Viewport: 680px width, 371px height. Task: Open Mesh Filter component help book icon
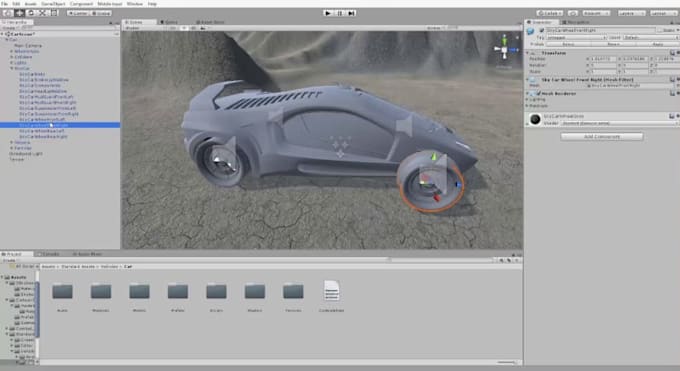coord(672,79)
